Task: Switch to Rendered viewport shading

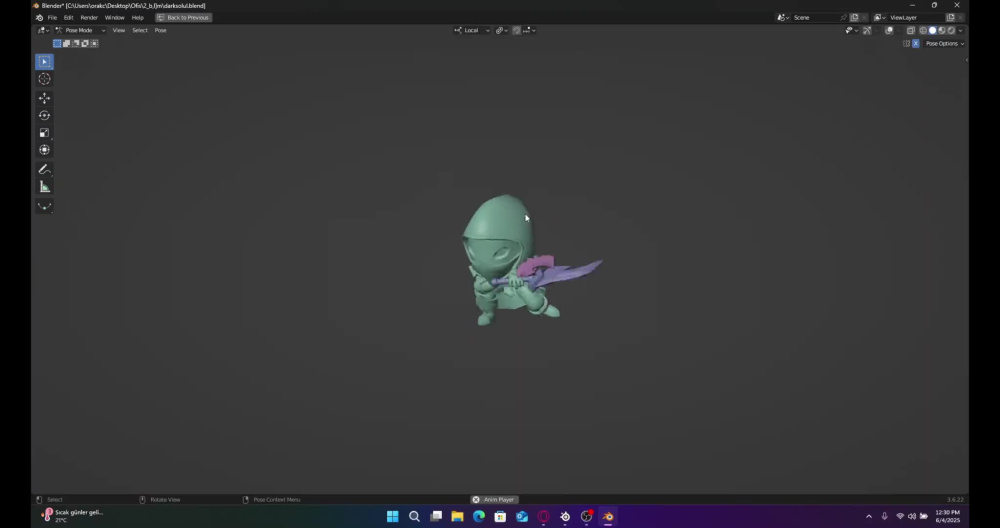Action: tap(951, 30)
